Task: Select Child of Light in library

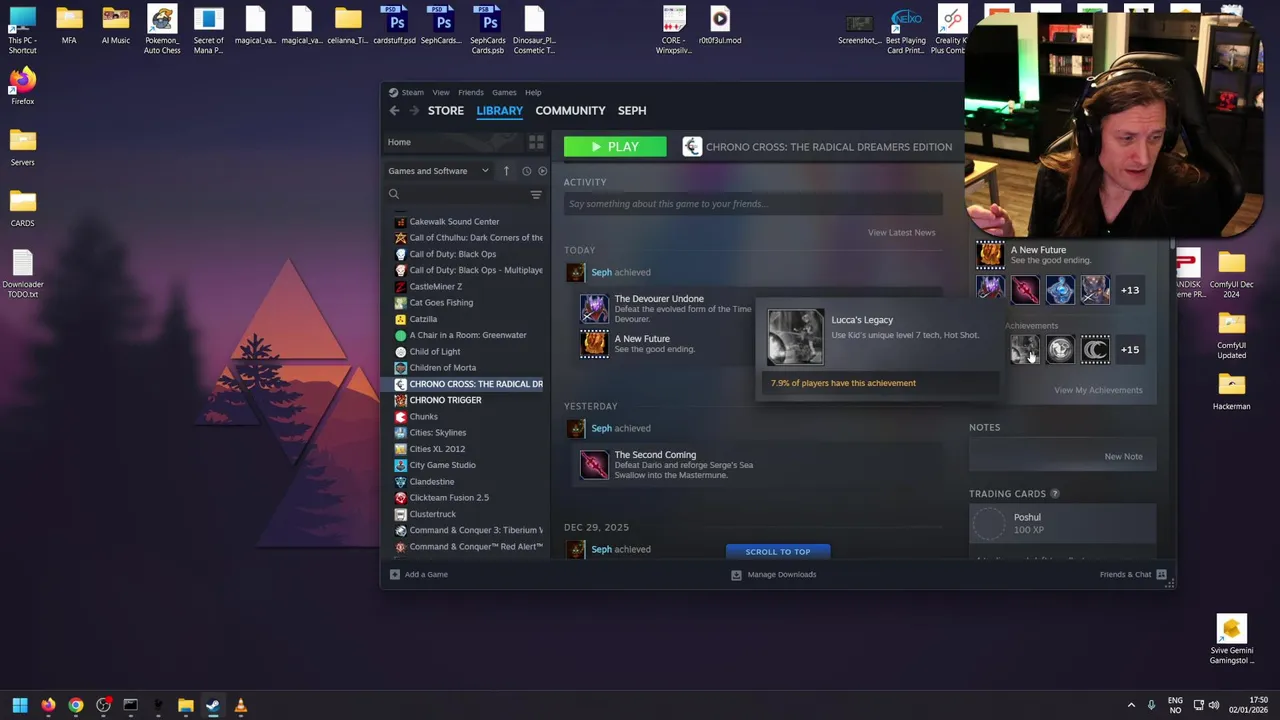Action: click(434, 351)
